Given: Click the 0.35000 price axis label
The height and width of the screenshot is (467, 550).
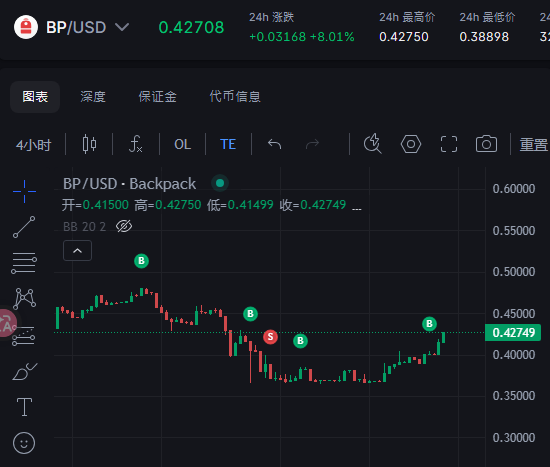Looking at the screenshot, I should pyautogui.click(x=514, y=396).
